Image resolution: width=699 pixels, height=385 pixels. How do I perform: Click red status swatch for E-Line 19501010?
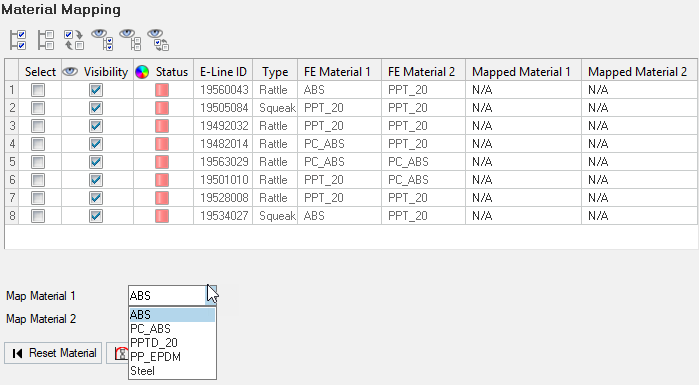tap(162, 180)
